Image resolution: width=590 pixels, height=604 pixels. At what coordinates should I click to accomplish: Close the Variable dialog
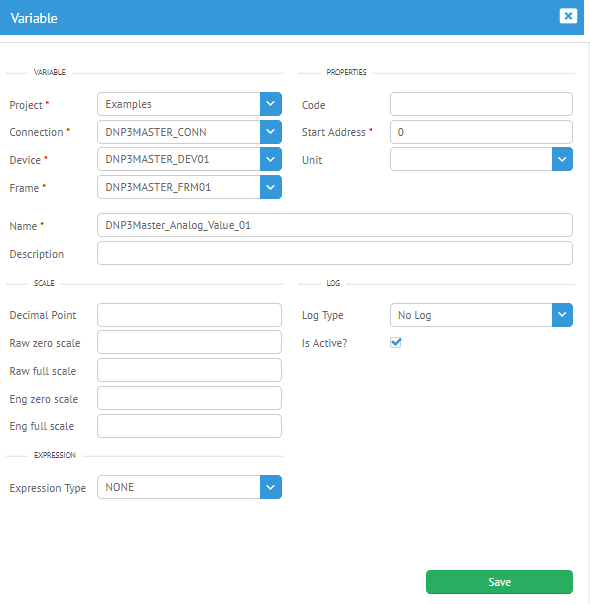[568, 16]
